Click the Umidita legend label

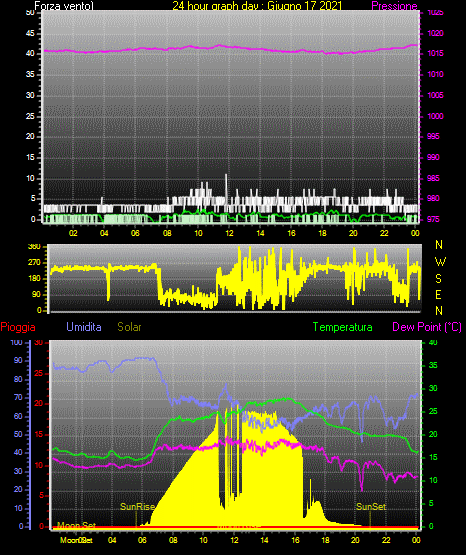pyautogui.click(x=84, y=327)
